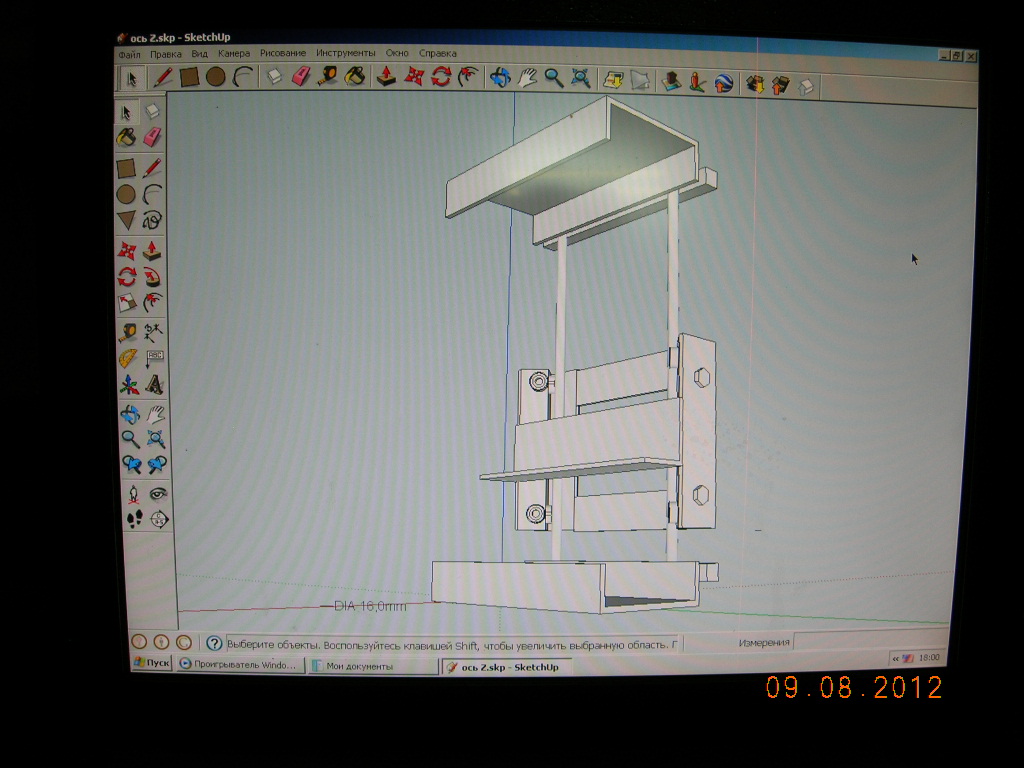
Task: Click the Add Location map icon
Action: tap(613, 80)
